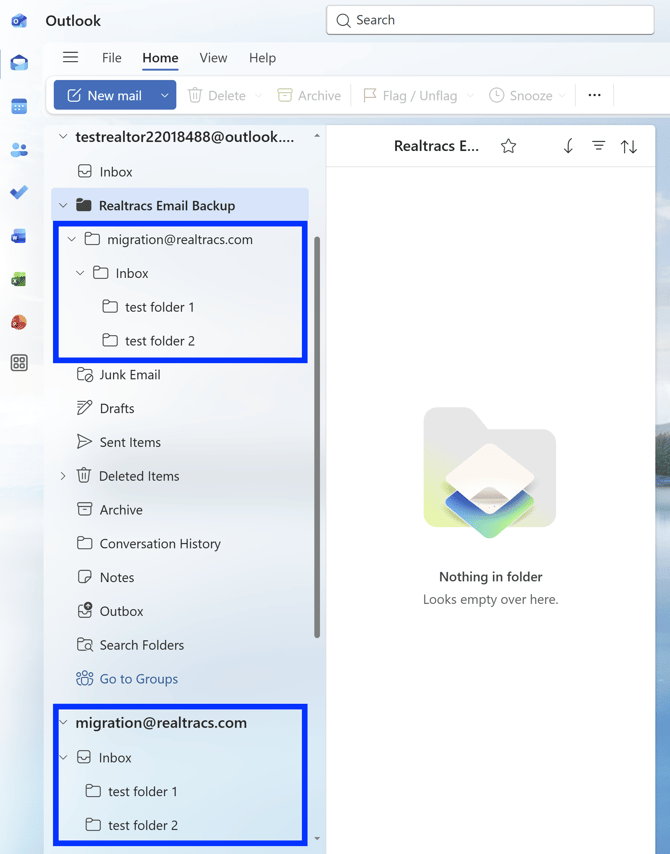Collapse the Realtracs Email Backup folder
This screenshot has height=854, width=670.
point(63,205)
